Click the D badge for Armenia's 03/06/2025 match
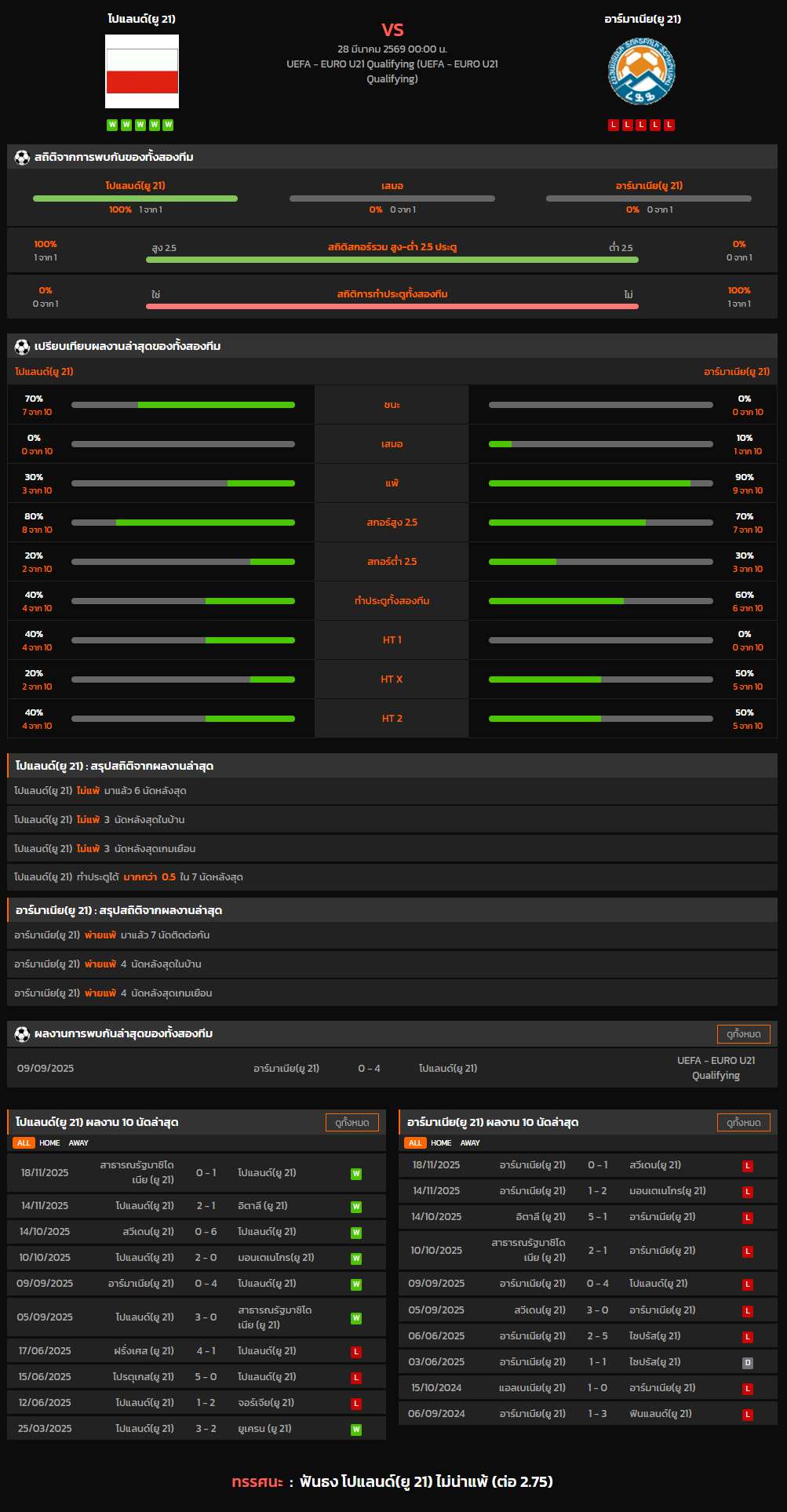Image resolution: width=787 pixels, height=1512 pixels. click(748, 1363)
